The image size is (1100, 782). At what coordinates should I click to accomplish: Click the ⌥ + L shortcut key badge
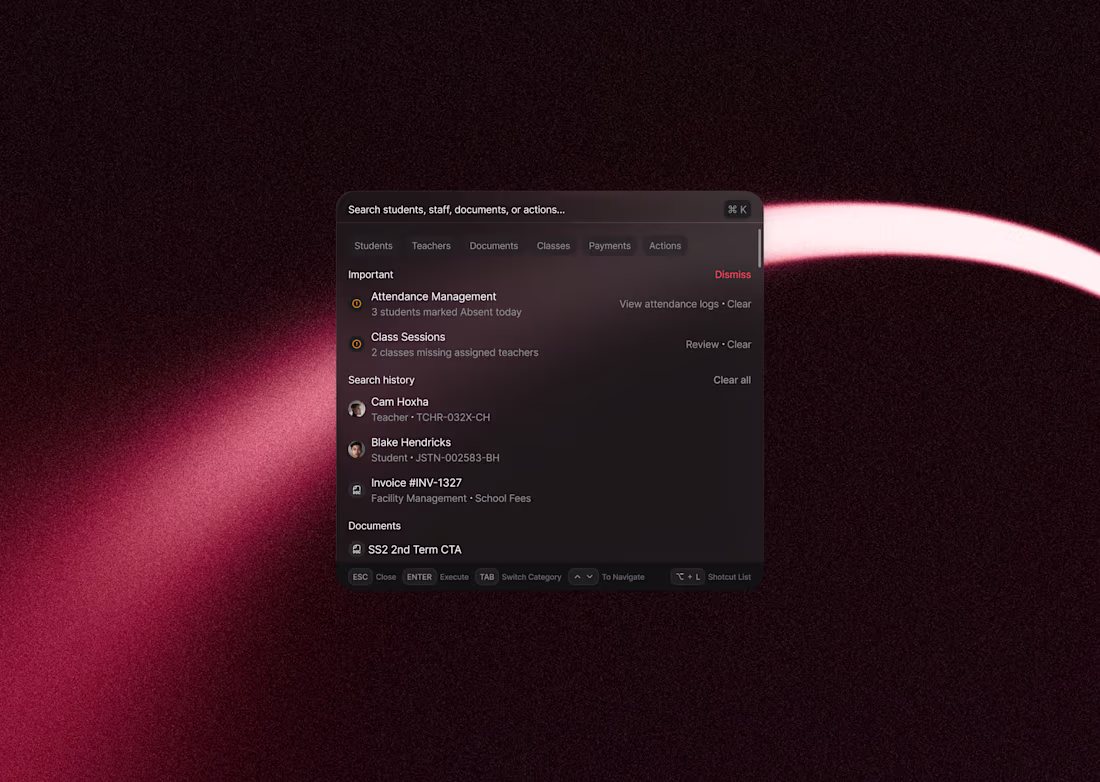pos(688,577)
